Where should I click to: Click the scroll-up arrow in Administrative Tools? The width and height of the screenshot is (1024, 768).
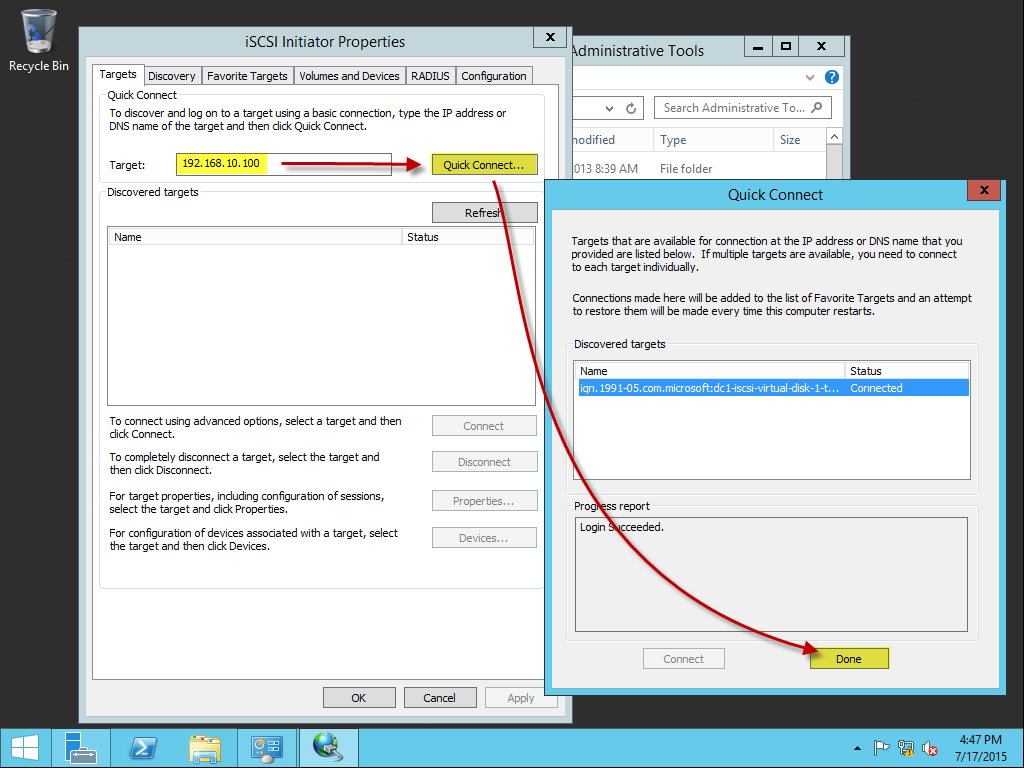(834, 136)
